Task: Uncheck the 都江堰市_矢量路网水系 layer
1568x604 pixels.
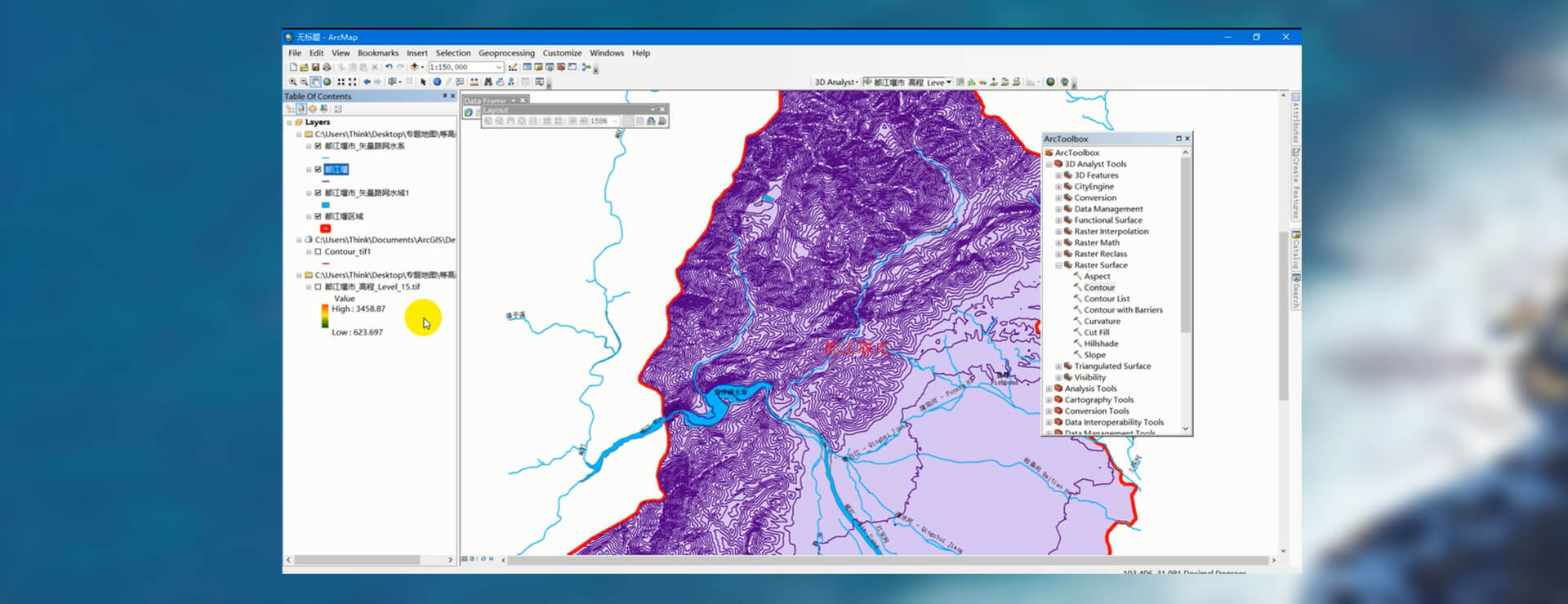Action: tap(318, 146)
